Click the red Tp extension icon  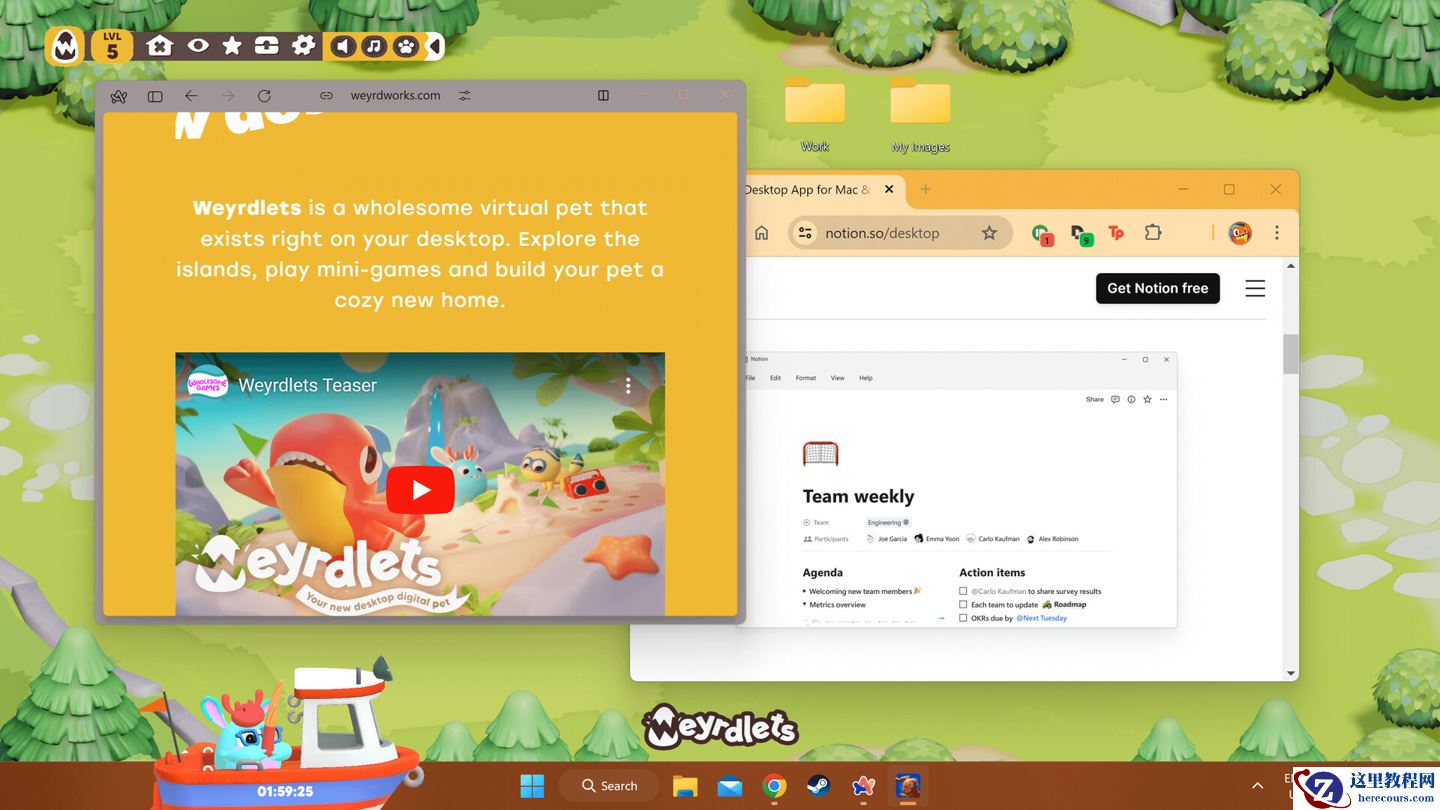click(x=1116, y=233)
